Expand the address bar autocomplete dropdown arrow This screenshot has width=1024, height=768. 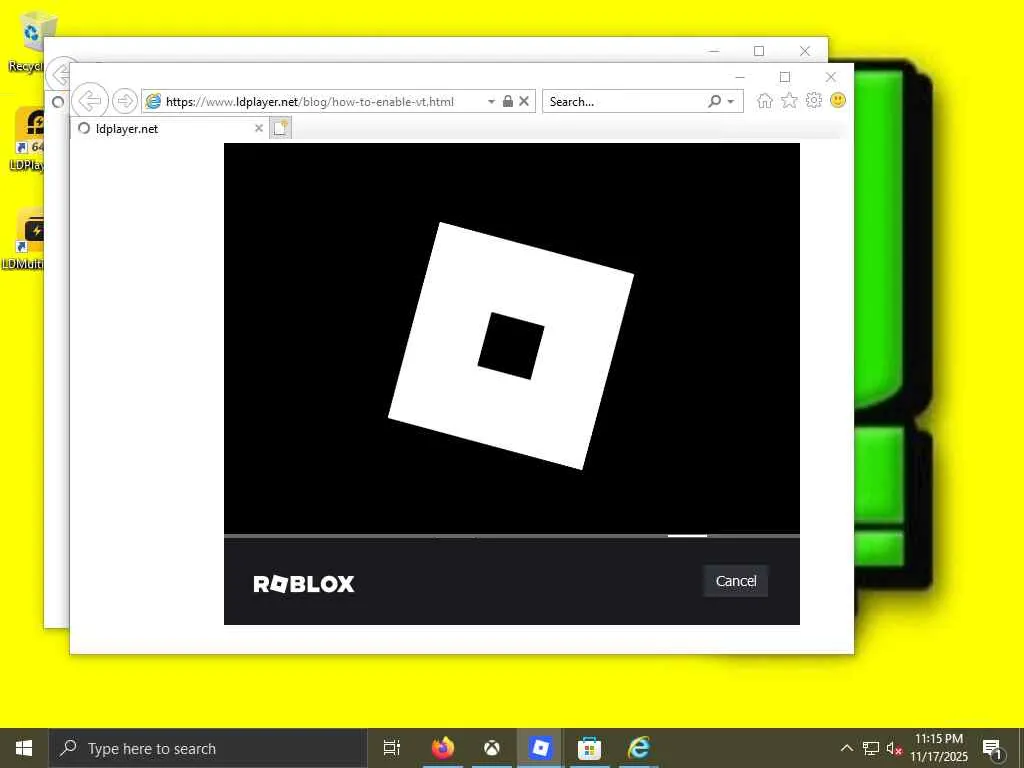point(491,102)
